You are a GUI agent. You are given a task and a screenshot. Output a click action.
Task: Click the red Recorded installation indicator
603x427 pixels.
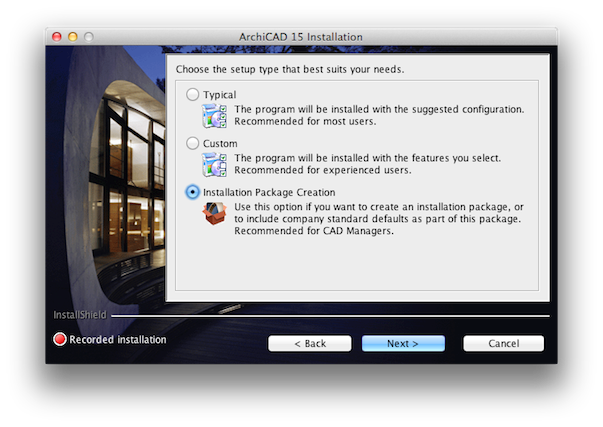pos(60,339)
